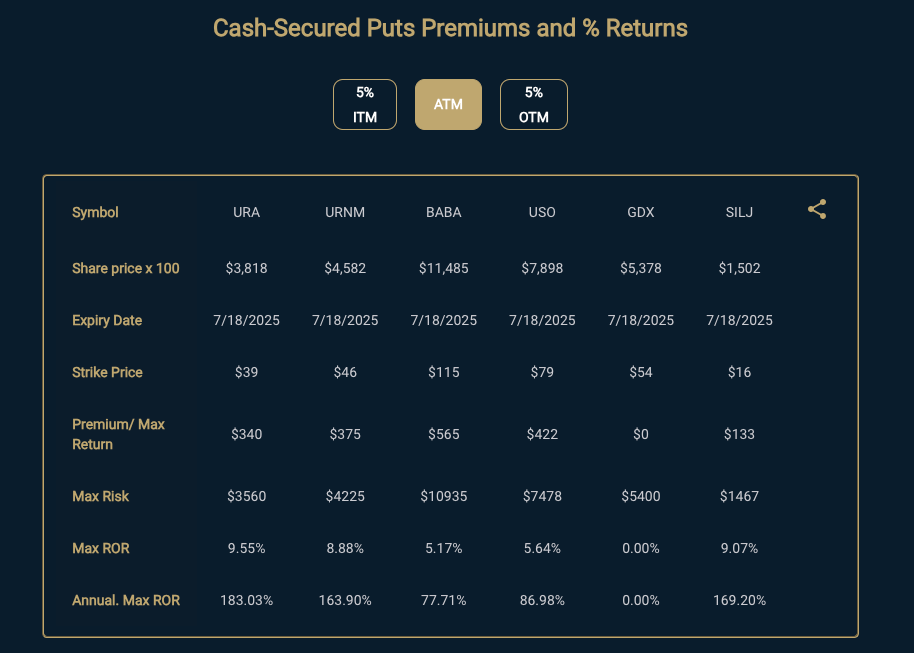Select the USO symbol header
The image size is (914, 653).
point(542,212)
